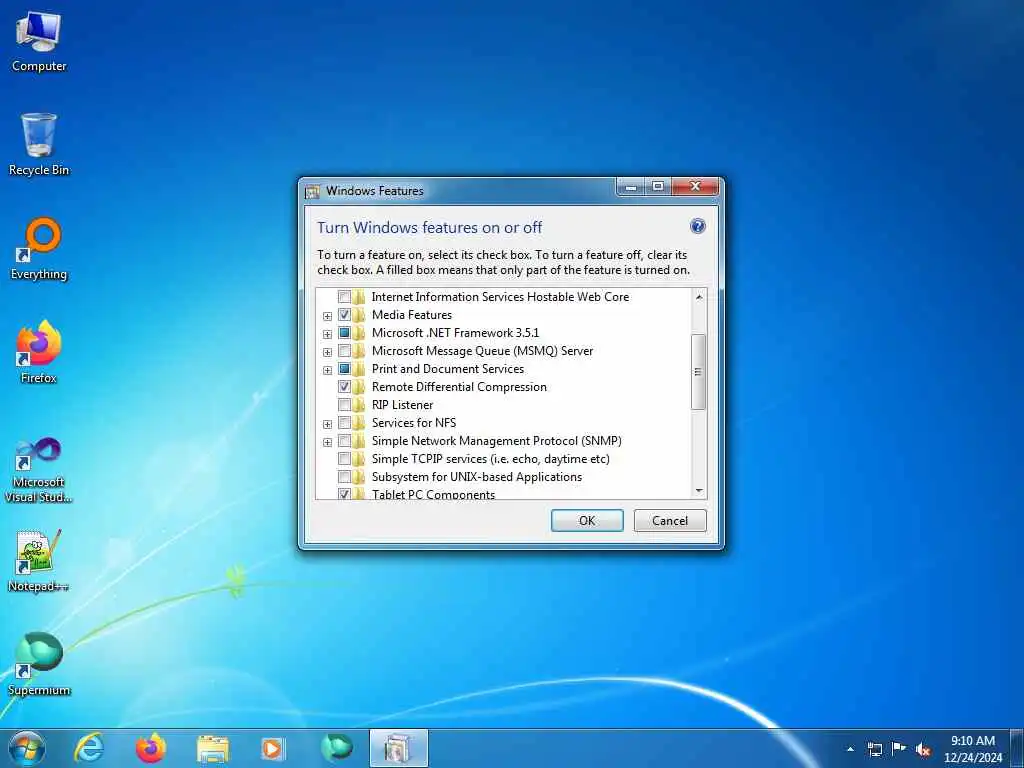Image resolution: width=1024 pixels, height=768 pixels.
Task: Confirm changes with the OK button
Action: click(x=587, y=520)
